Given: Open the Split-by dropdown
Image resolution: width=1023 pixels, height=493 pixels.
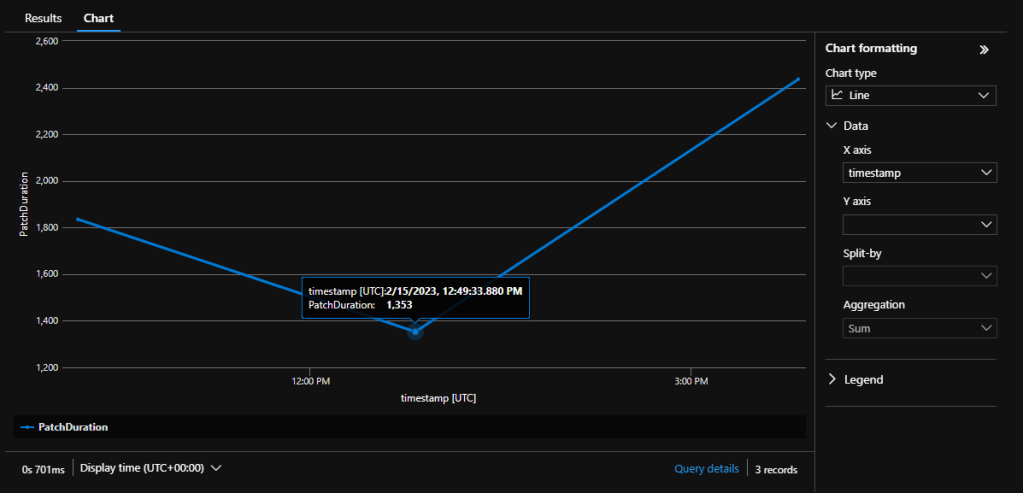Looking at the screenshot, I should click(919, 276).
